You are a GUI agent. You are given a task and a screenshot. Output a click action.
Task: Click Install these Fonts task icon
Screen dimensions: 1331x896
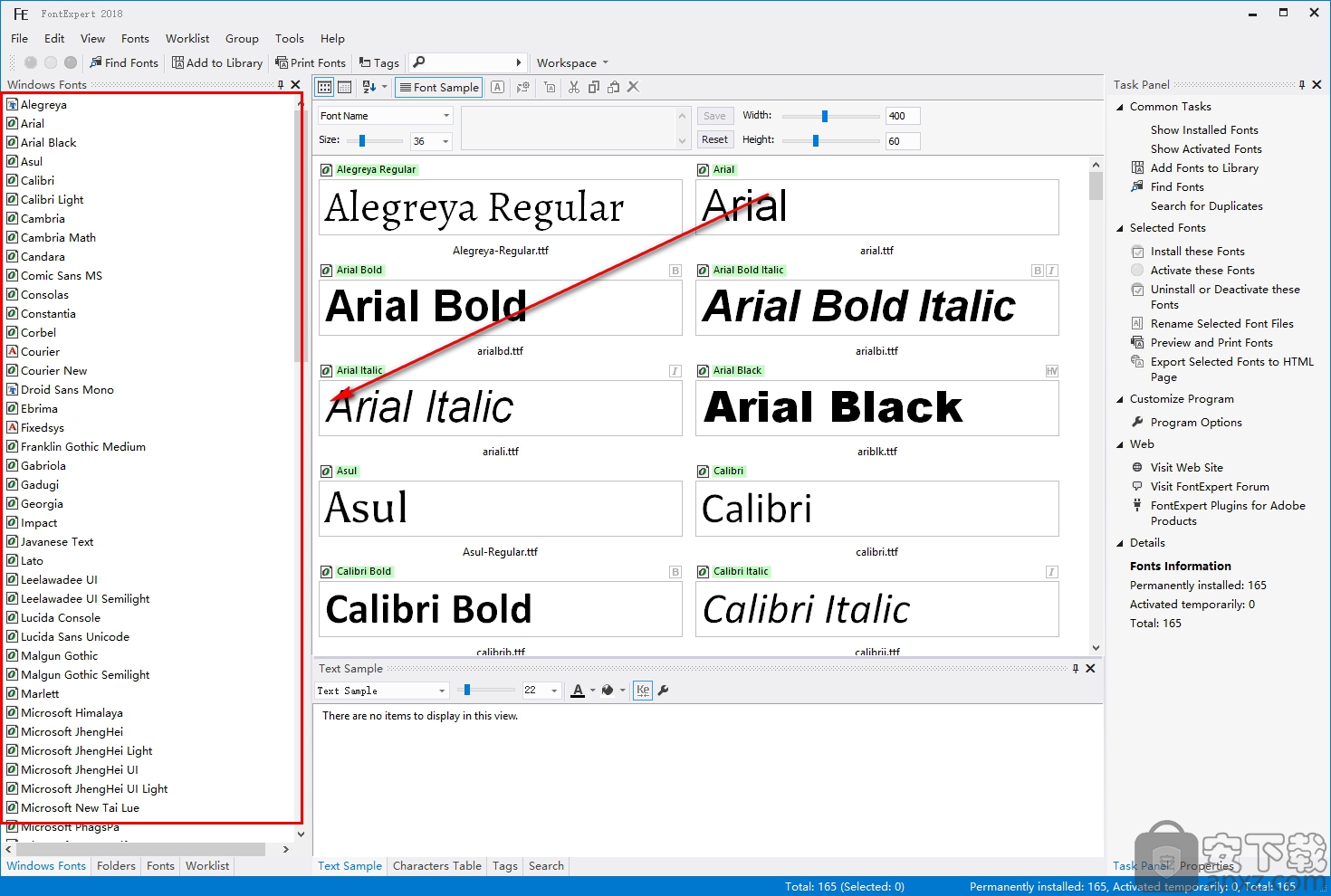[1137, 252]
